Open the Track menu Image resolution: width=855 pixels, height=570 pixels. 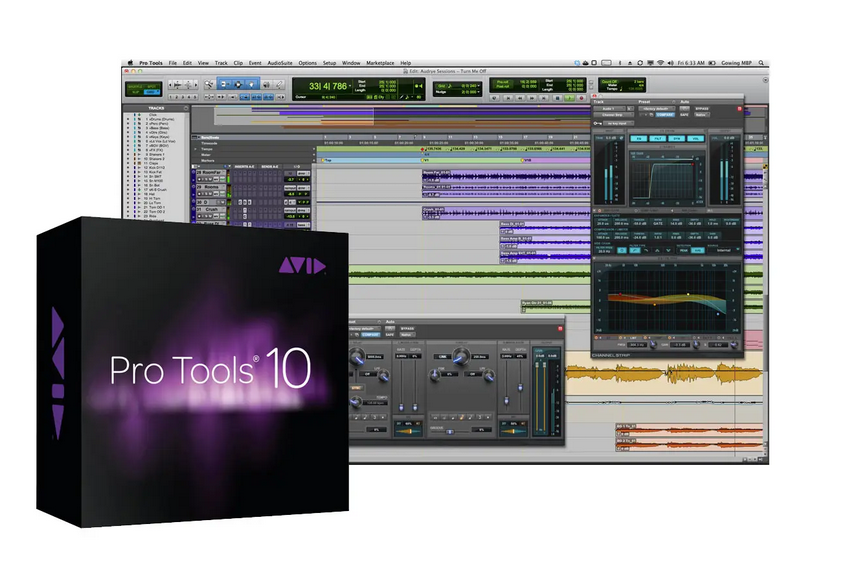pyautogui.click(x=221, y=63)
